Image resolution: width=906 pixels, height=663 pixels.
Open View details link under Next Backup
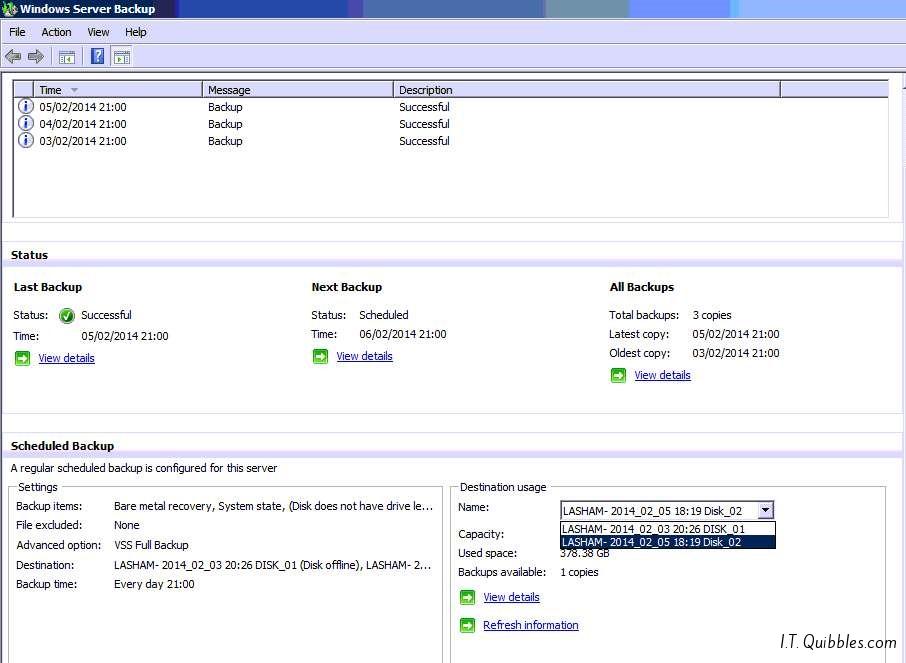pyautogui.click(x=365, y=356)
